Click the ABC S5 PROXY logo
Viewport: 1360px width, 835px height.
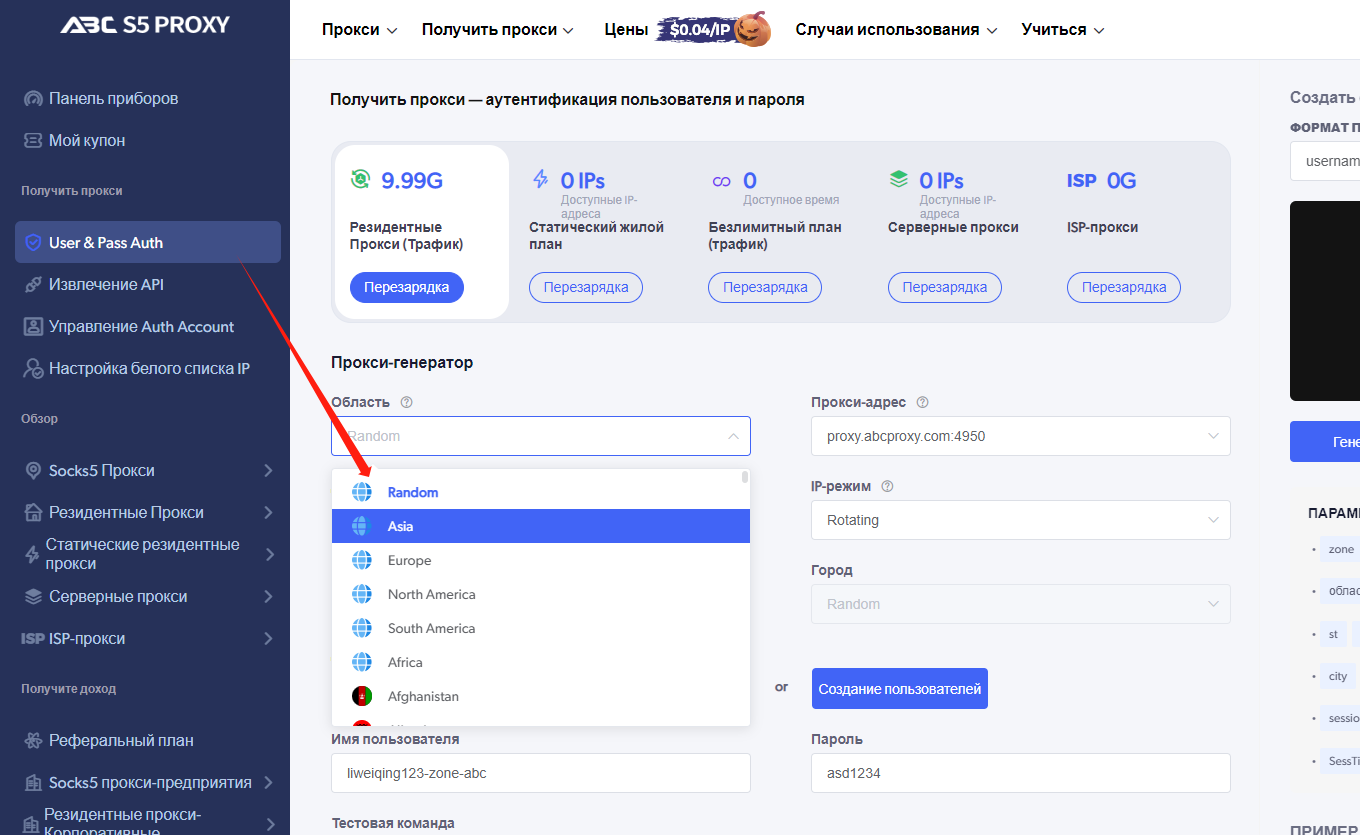tap(144, 24)
